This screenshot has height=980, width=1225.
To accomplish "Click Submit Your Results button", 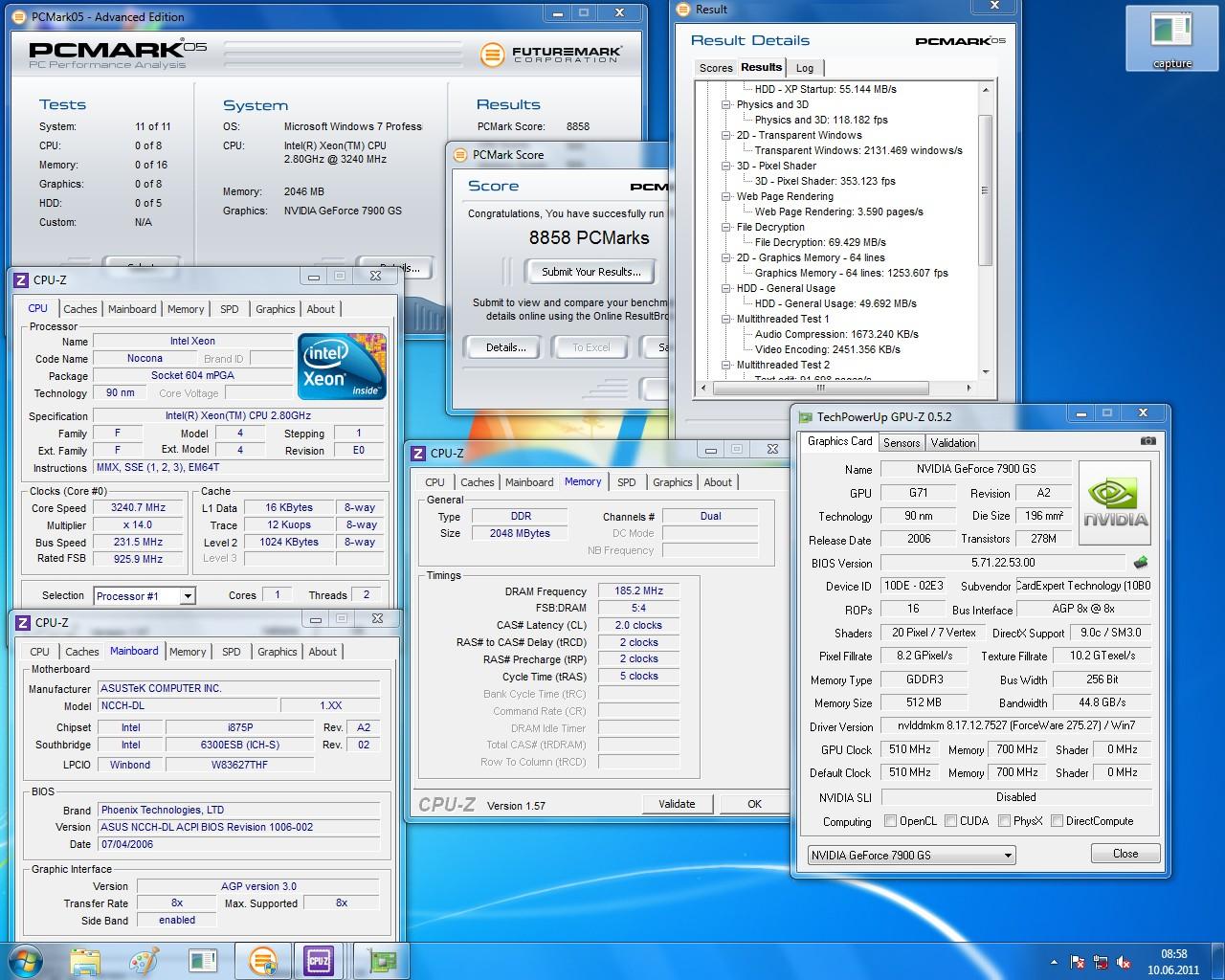I will point(590,272).
